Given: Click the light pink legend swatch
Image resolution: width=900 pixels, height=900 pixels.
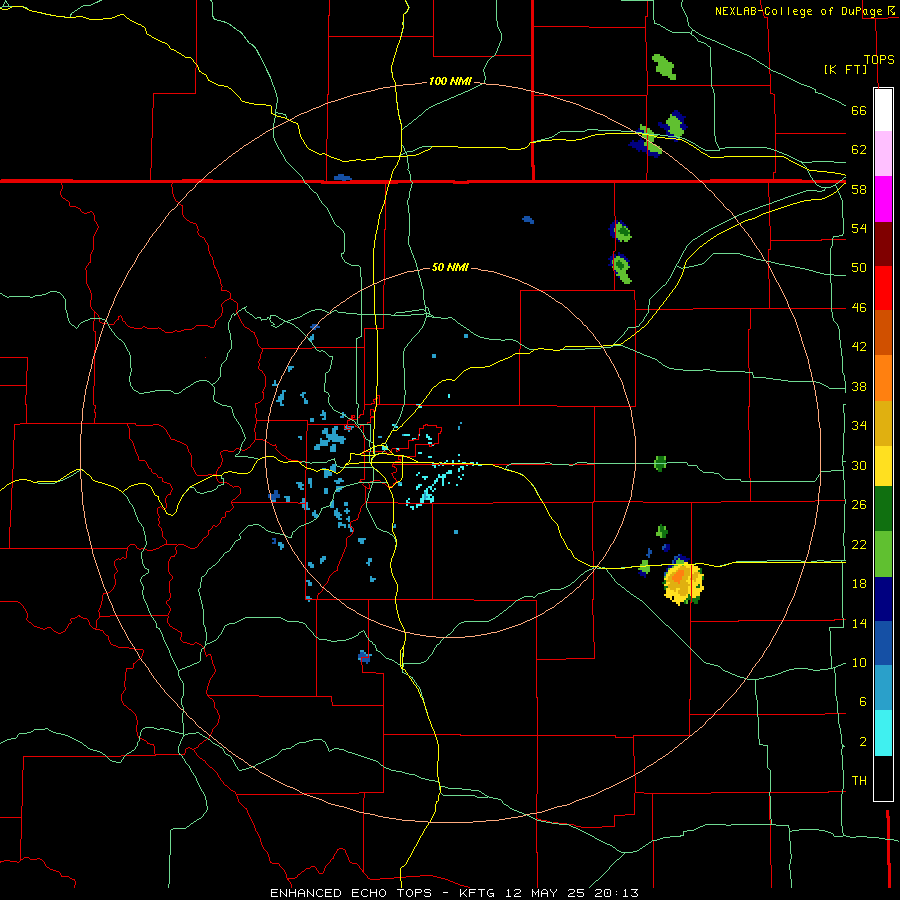Looking at the screenshot, I should click(883, 154).
